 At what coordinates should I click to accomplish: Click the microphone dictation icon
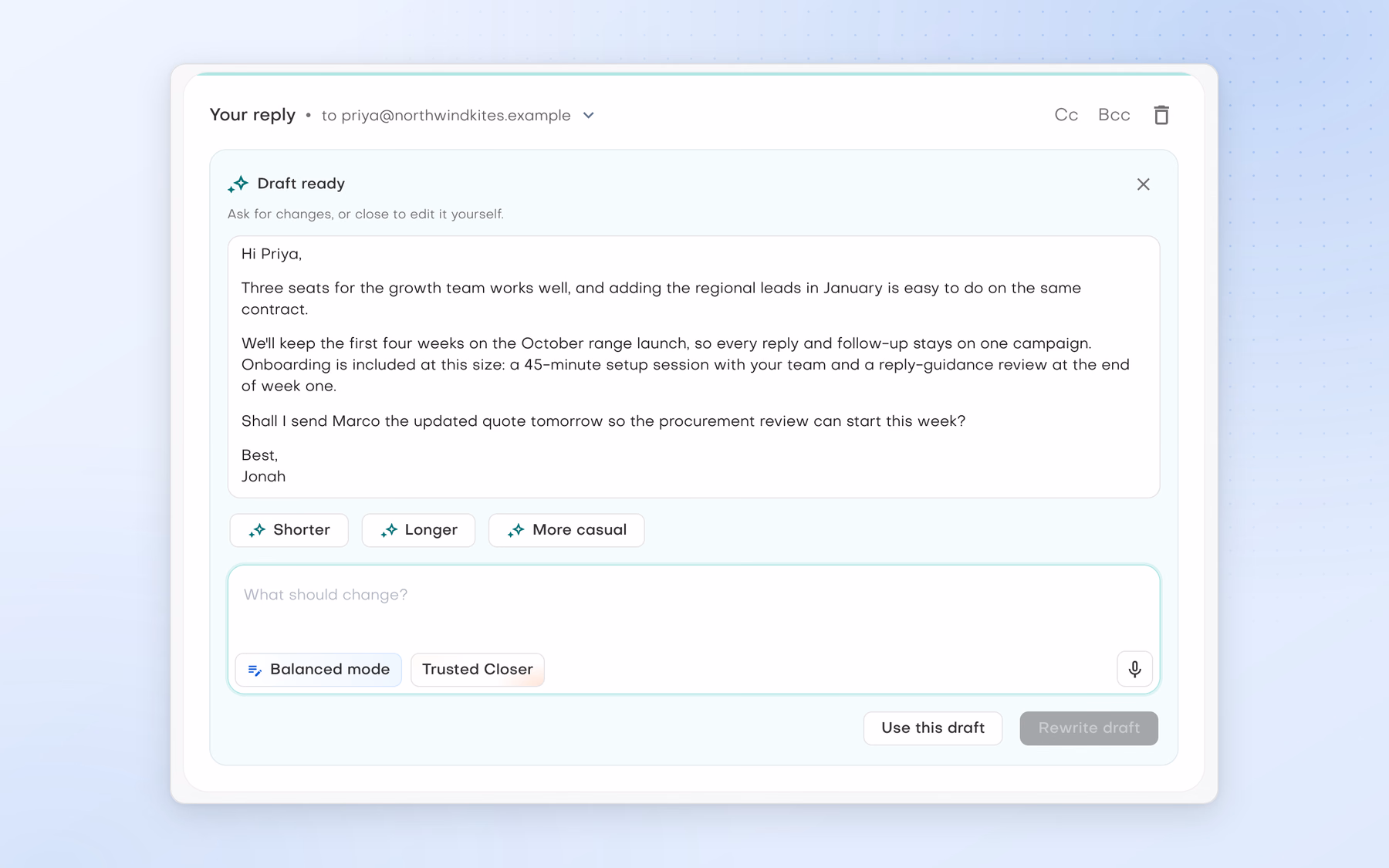coord(1134,669)
